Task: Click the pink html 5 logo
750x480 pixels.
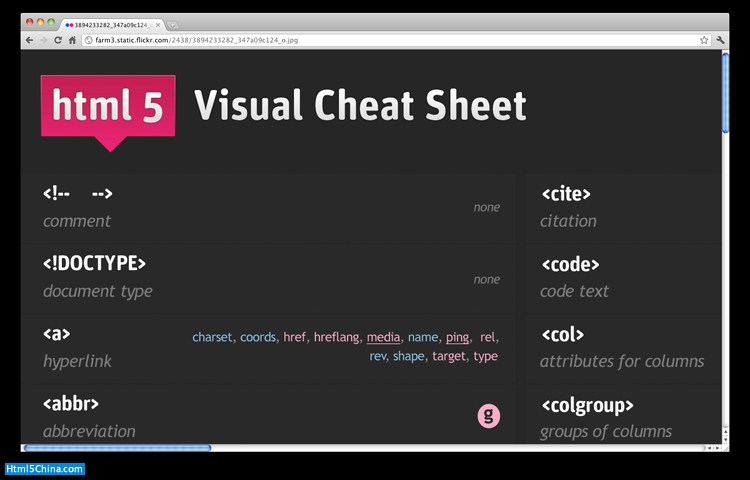Action: click(x=108, y=107)
